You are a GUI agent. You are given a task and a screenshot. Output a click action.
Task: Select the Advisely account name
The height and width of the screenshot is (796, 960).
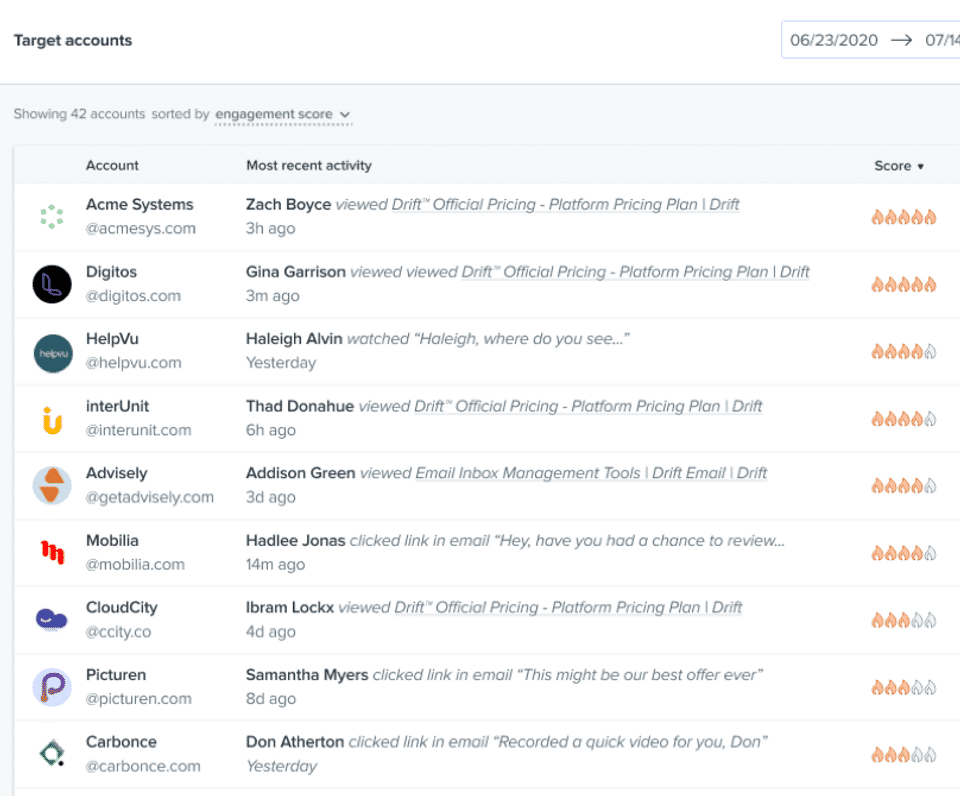116,473
